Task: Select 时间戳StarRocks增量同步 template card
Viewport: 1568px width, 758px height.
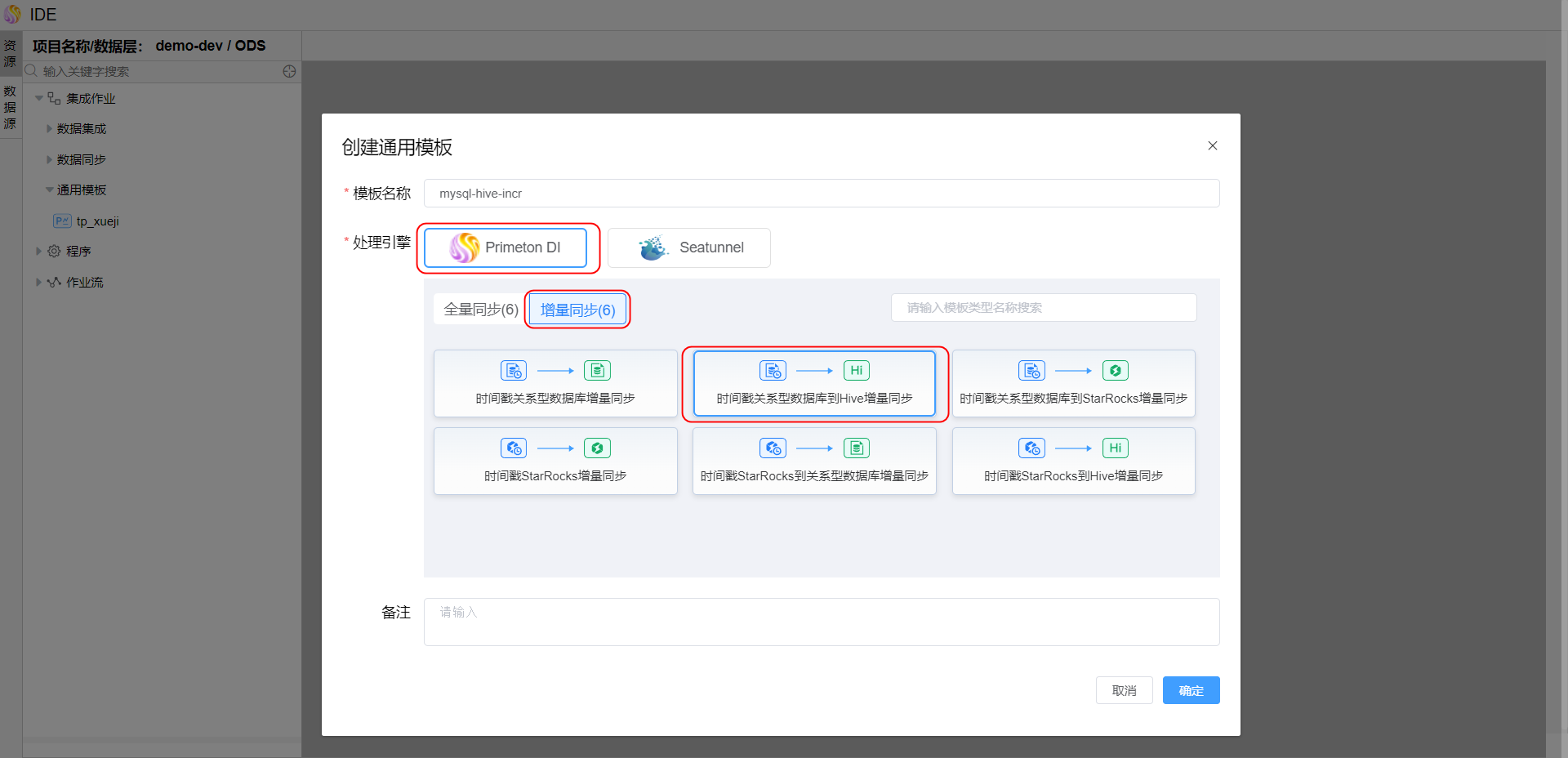Action: click(x=555, y=461)
